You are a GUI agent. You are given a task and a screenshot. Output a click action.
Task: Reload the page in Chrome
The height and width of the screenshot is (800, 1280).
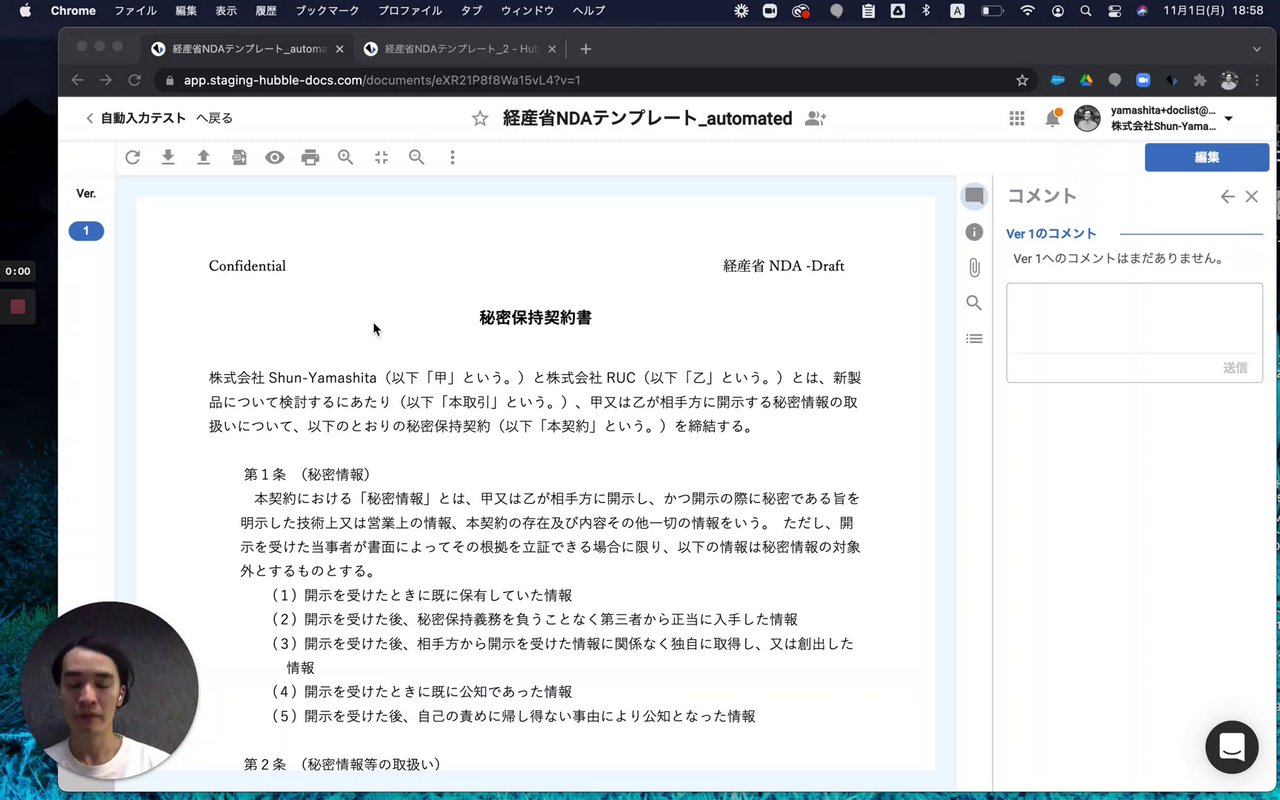(x=134, y=80)
